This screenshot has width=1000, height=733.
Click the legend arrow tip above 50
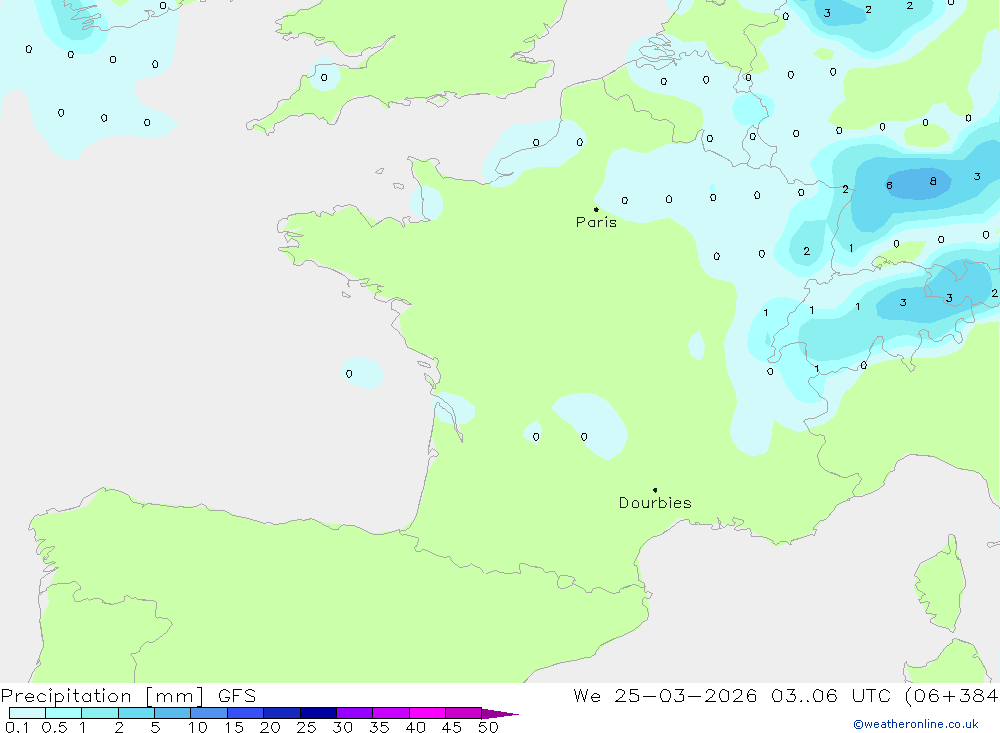point(500,714)
